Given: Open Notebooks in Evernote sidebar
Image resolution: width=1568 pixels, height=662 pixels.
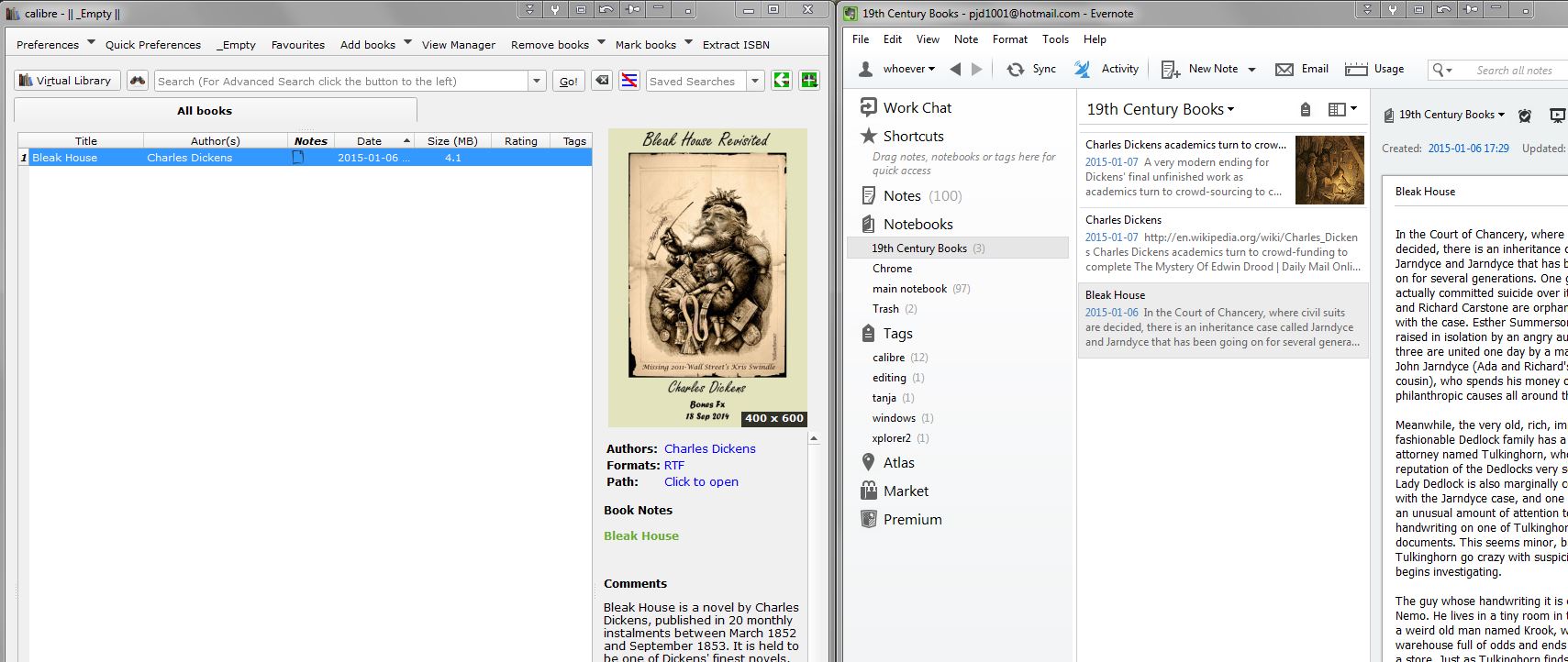Looking at the screenshot, I should tap(907, 225).
